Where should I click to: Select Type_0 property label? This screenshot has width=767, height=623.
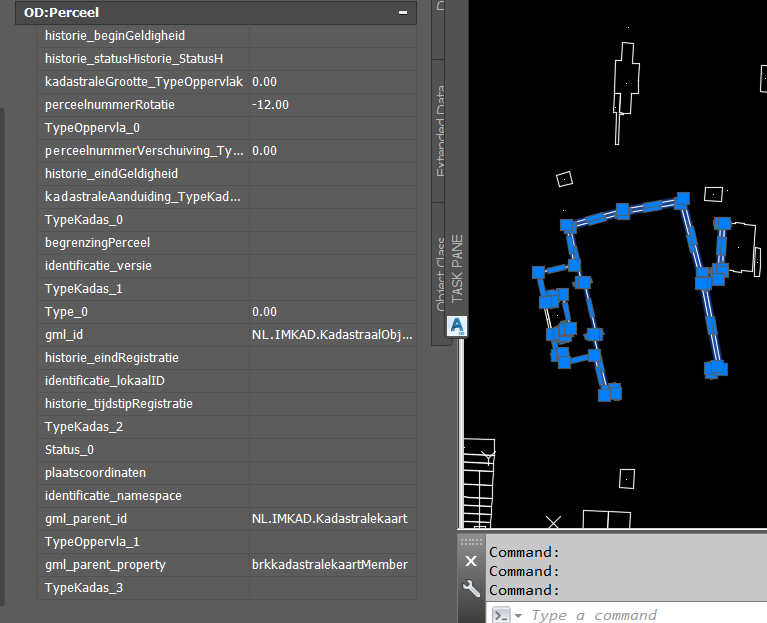67,312
